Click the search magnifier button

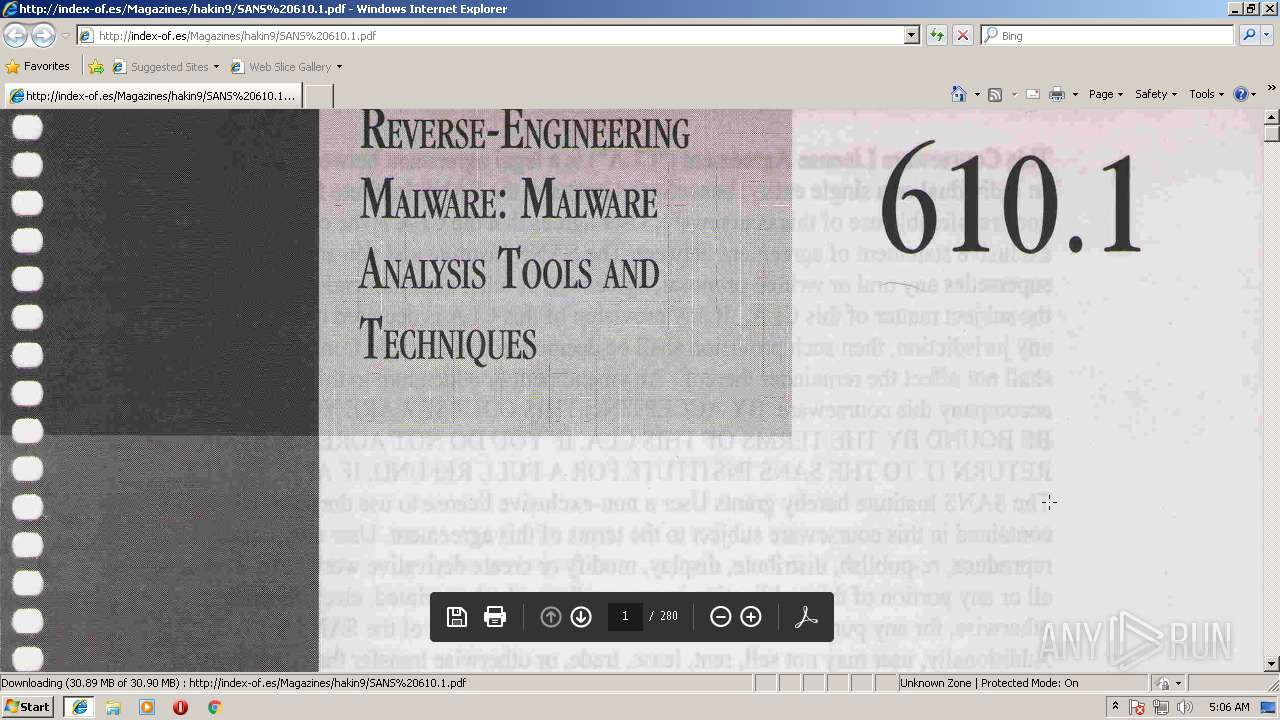[1248, 35]
